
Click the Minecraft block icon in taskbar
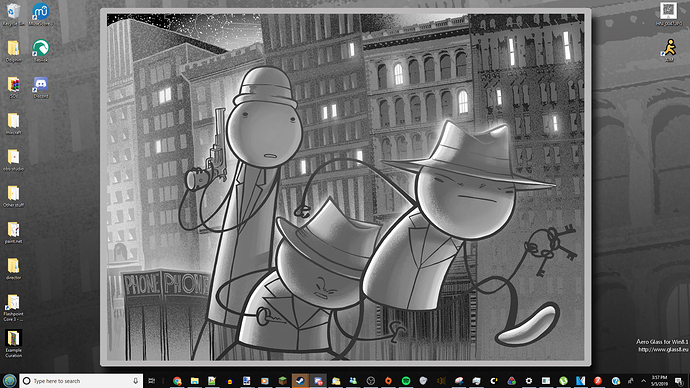[x=283, y=381]
